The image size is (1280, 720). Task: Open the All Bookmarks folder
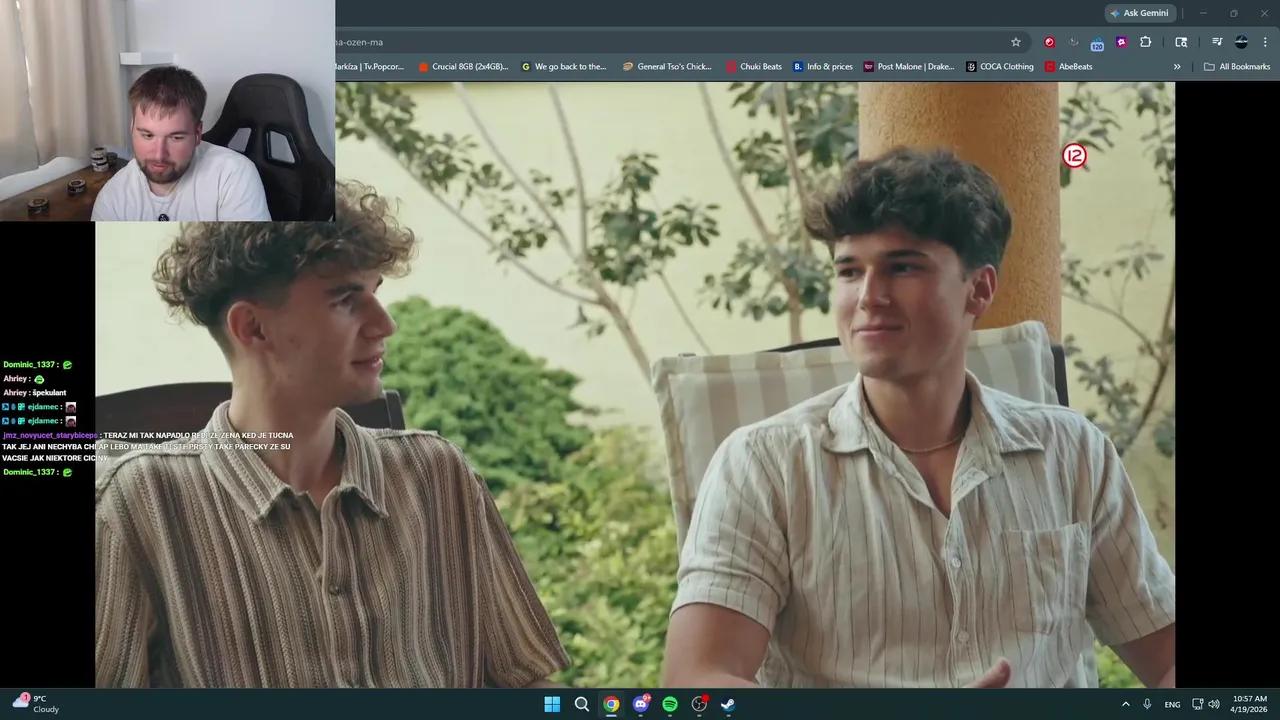[1237, 67]
